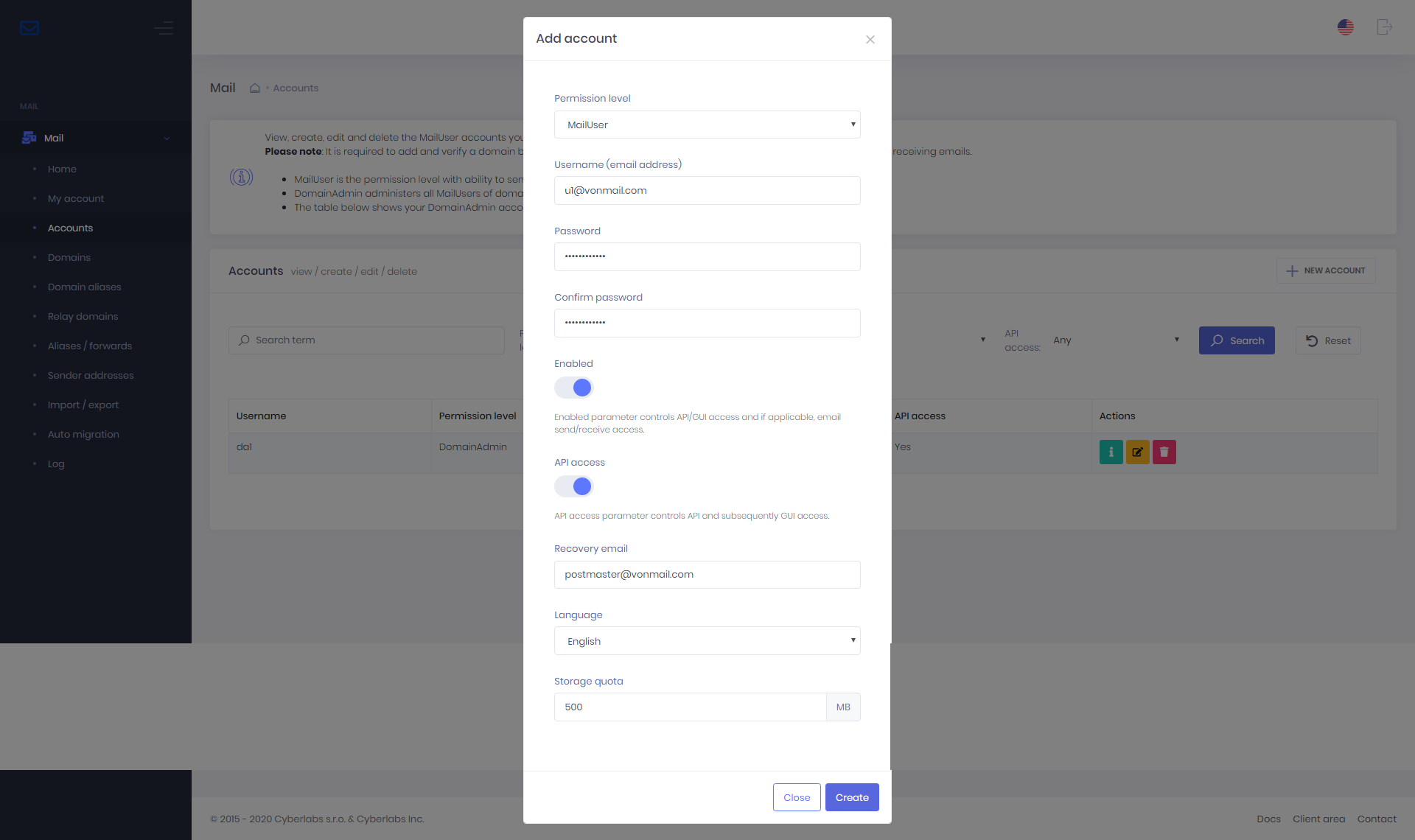Toggle the Enabled switch
This screenshot has height=840, width=1415.
coord(574,388)
